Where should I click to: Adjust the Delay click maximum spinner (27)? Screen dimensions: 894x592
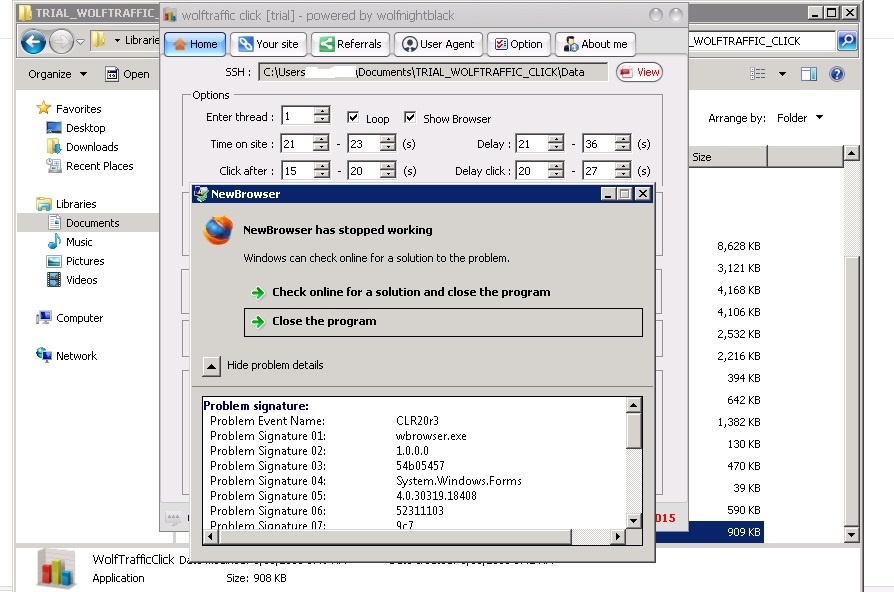pos(623,171)
